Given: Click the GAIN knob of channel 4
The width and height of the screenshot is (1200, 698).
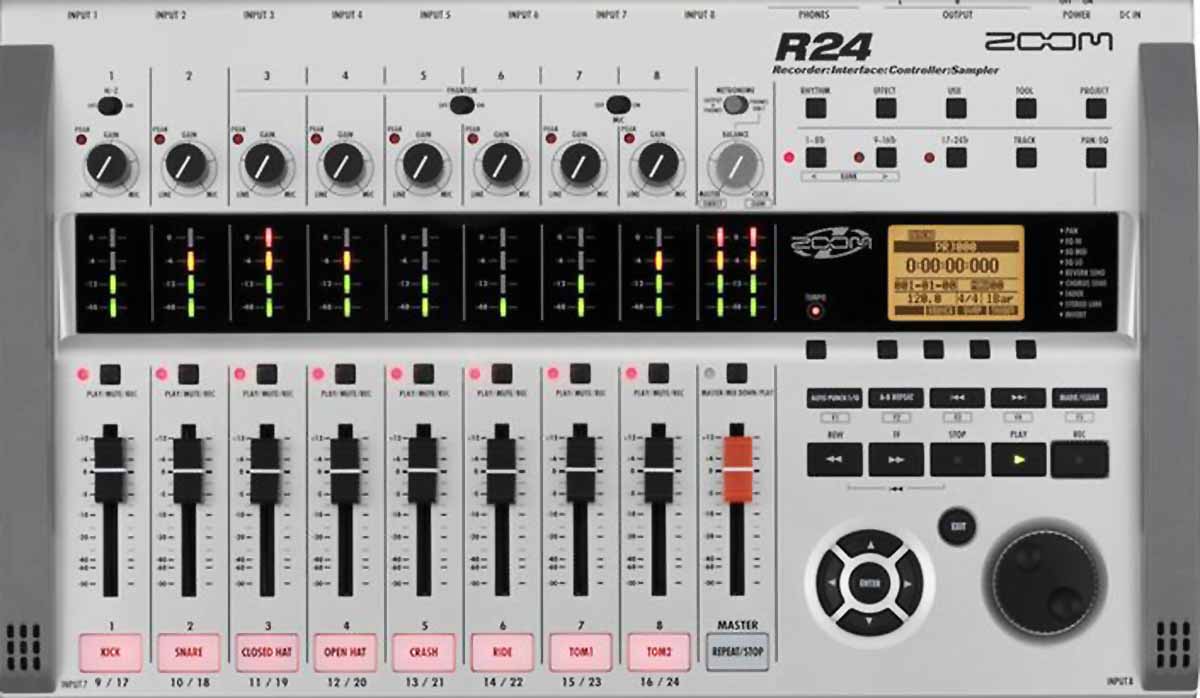Looking at the screenshot, I should tap(343, 164).
